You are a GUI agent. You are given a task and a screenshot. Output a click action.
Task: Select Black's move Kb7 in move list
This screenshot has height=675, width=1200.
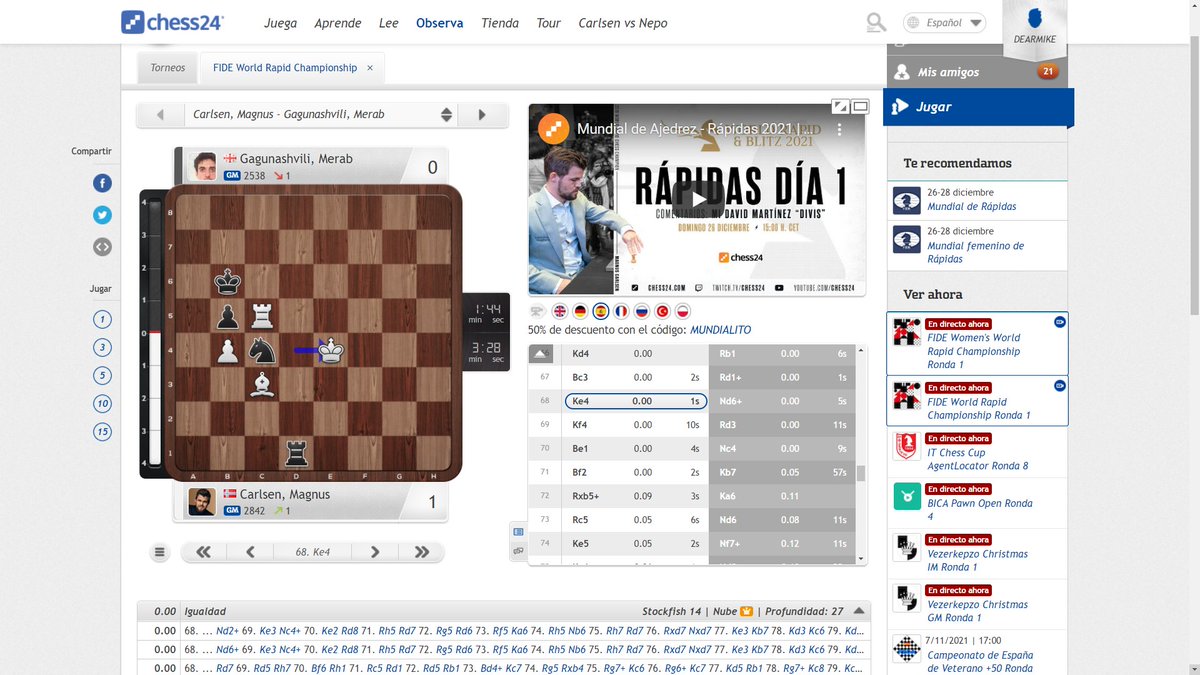click(x=782, y=472)
